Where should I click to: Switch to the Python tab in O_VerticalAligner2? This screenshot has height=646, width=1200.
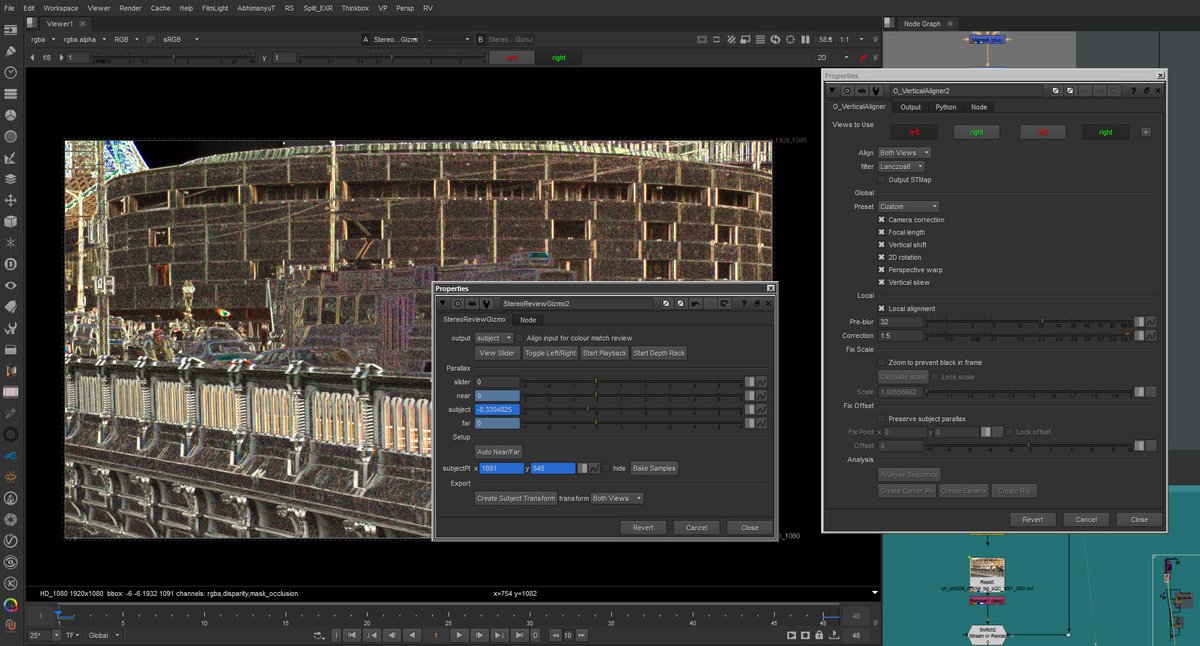pos(945,107)
